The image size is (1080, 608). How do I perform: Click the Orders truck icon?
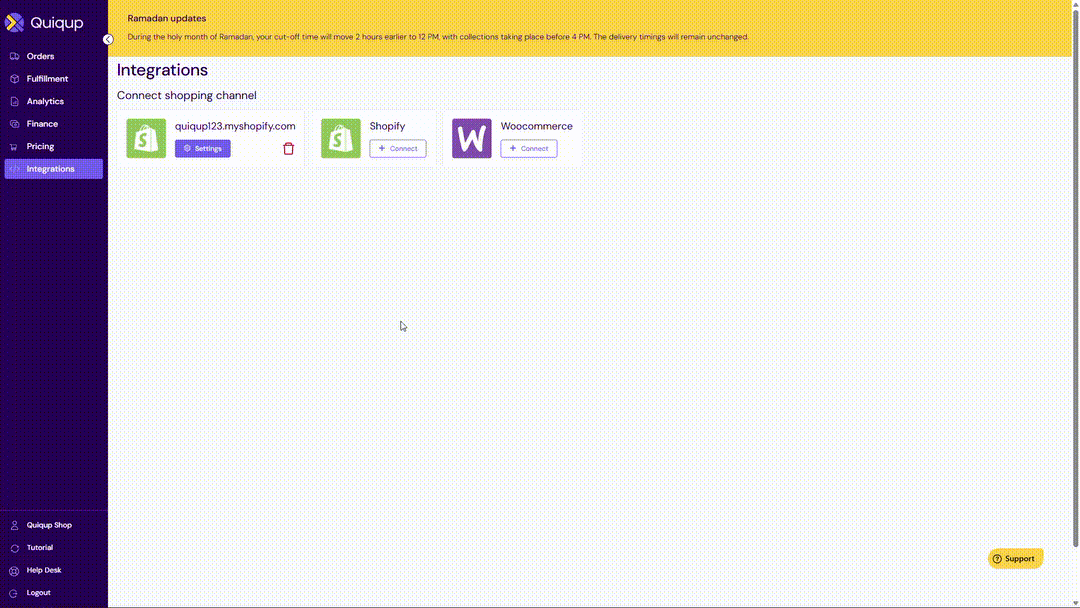coord(14,56)
